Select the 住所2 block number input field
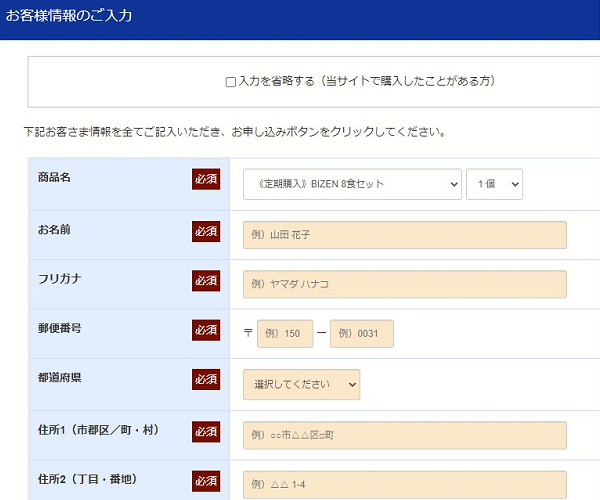 coord(404,484)
